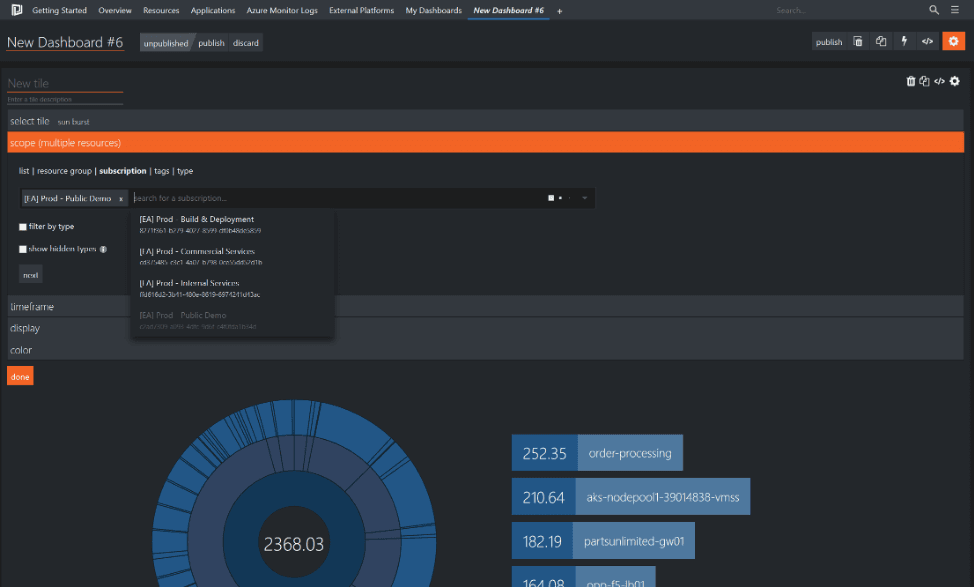The height and width of the screenshot is (587, 974).
Task: Click the New tile title field
Action: (65, 83)
